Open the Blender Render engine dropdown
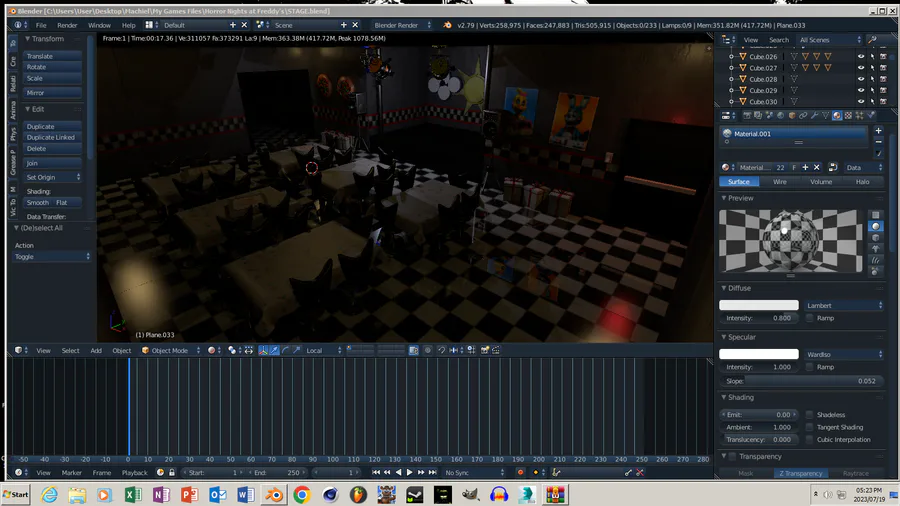 pos(402,25)
